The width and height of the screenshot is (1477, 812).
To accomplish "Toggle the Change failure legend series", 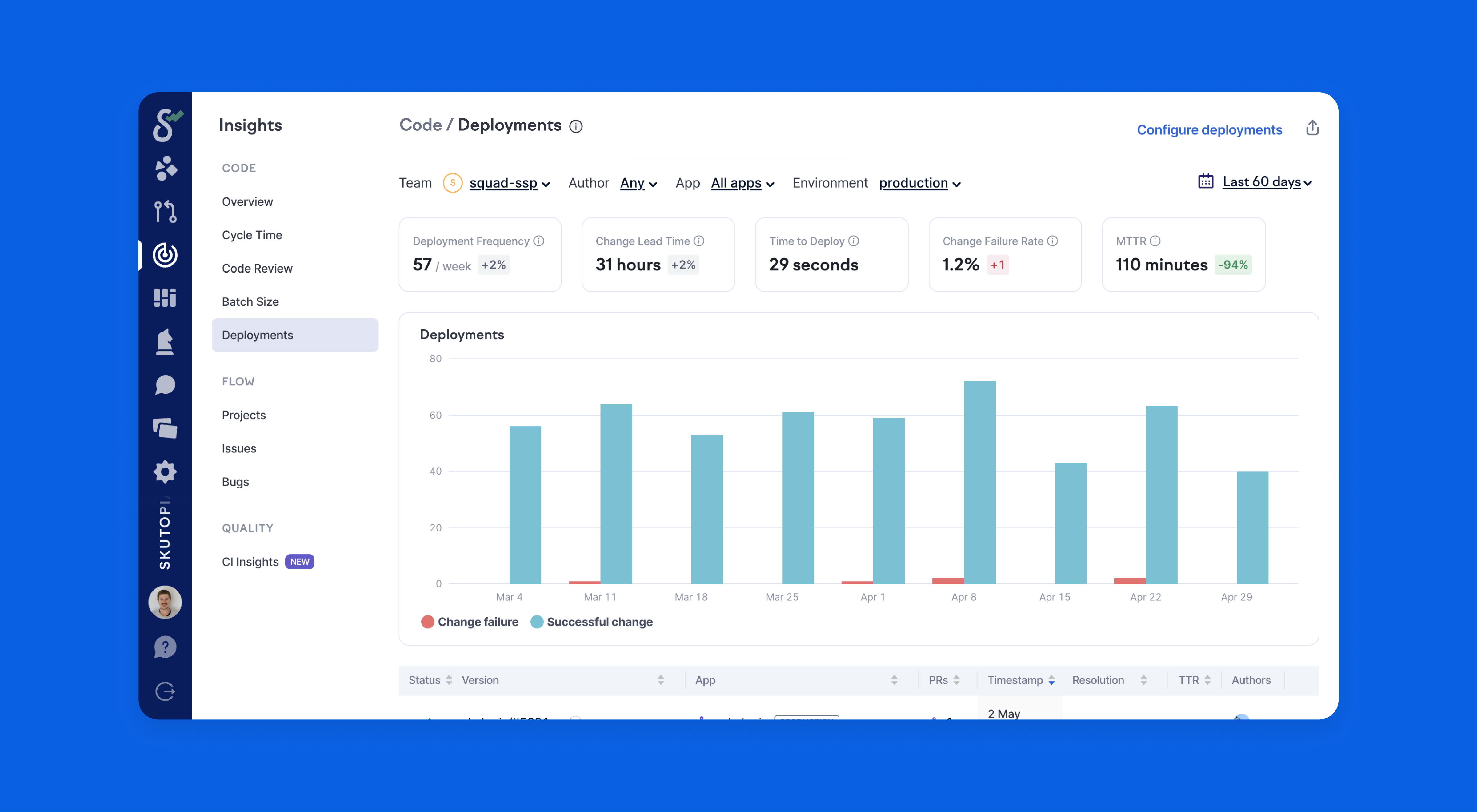I will [x=470, y=622].
